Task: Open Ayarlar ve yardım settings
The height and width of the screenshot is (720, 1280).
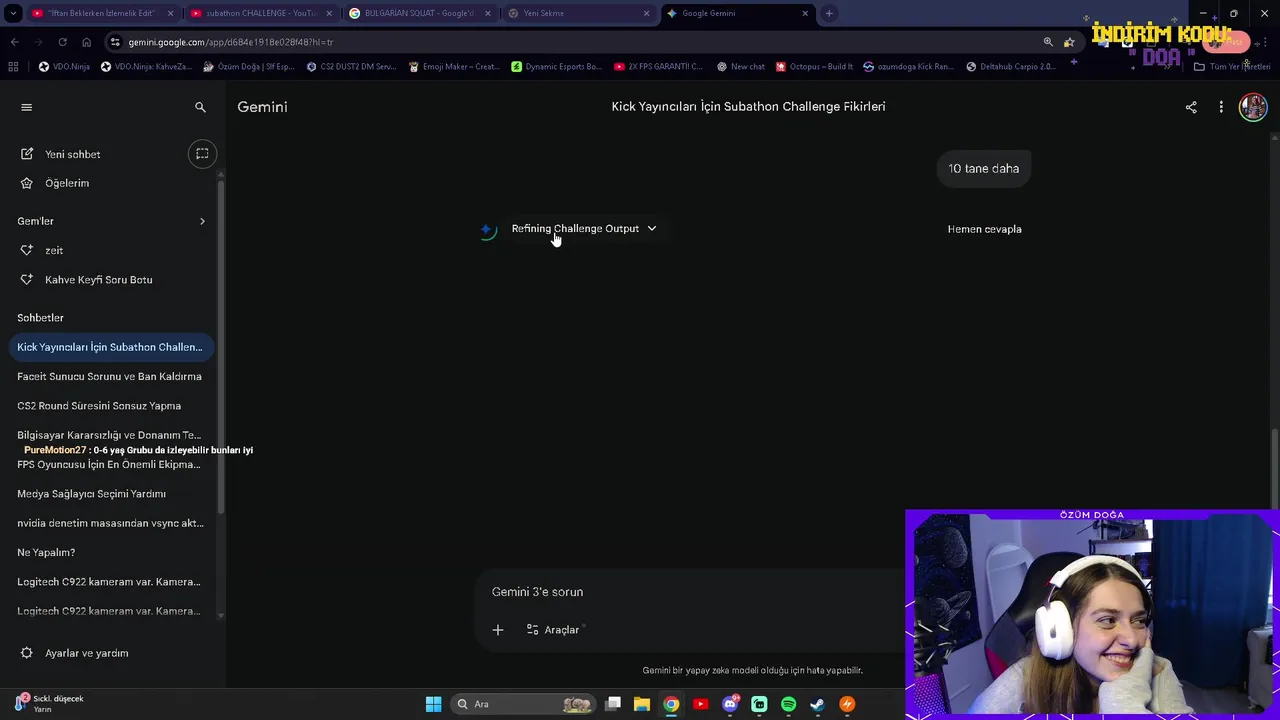Action: [86, 653]
